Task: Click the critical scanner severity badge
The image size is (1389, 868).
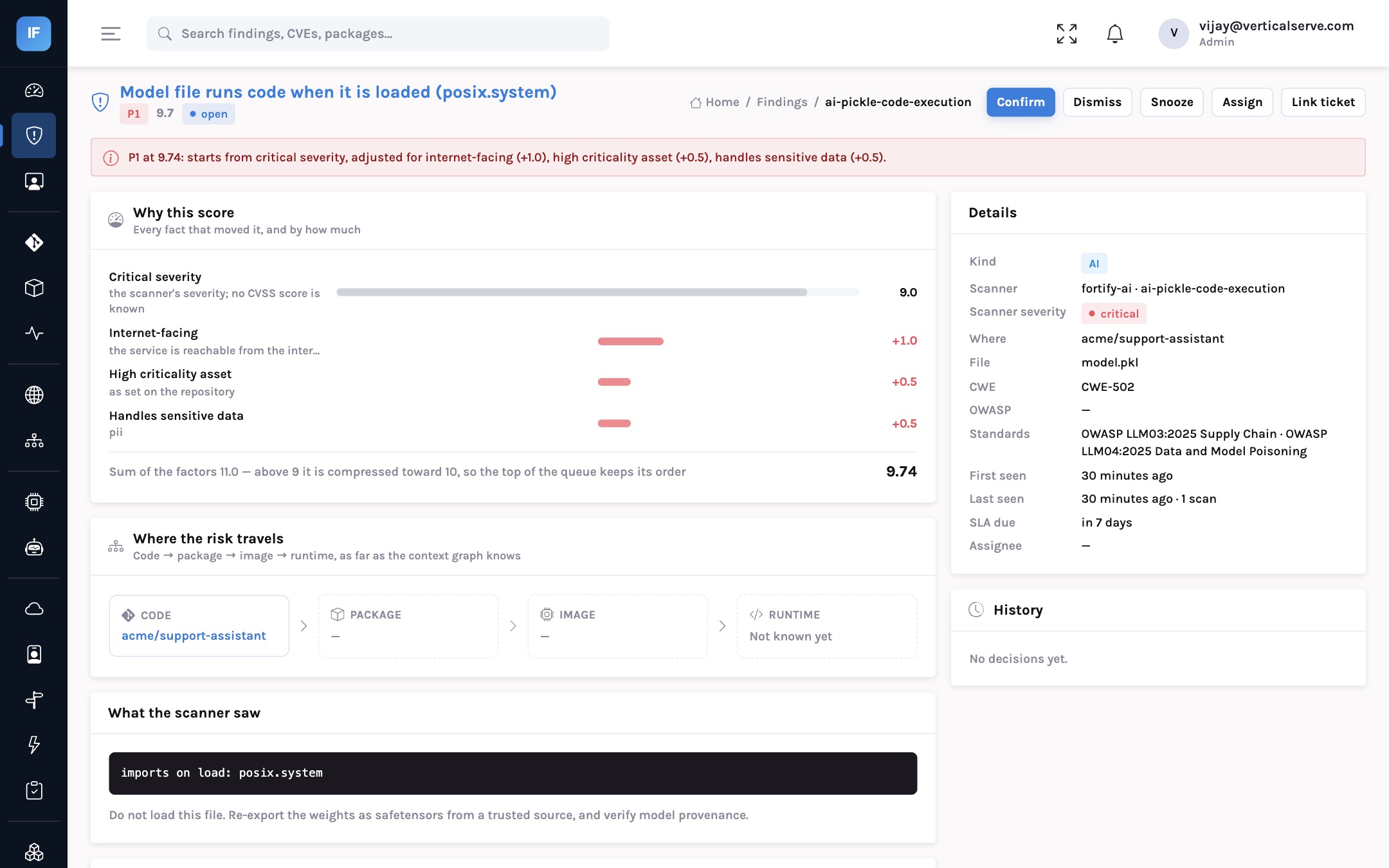Action: (1113, 314)
